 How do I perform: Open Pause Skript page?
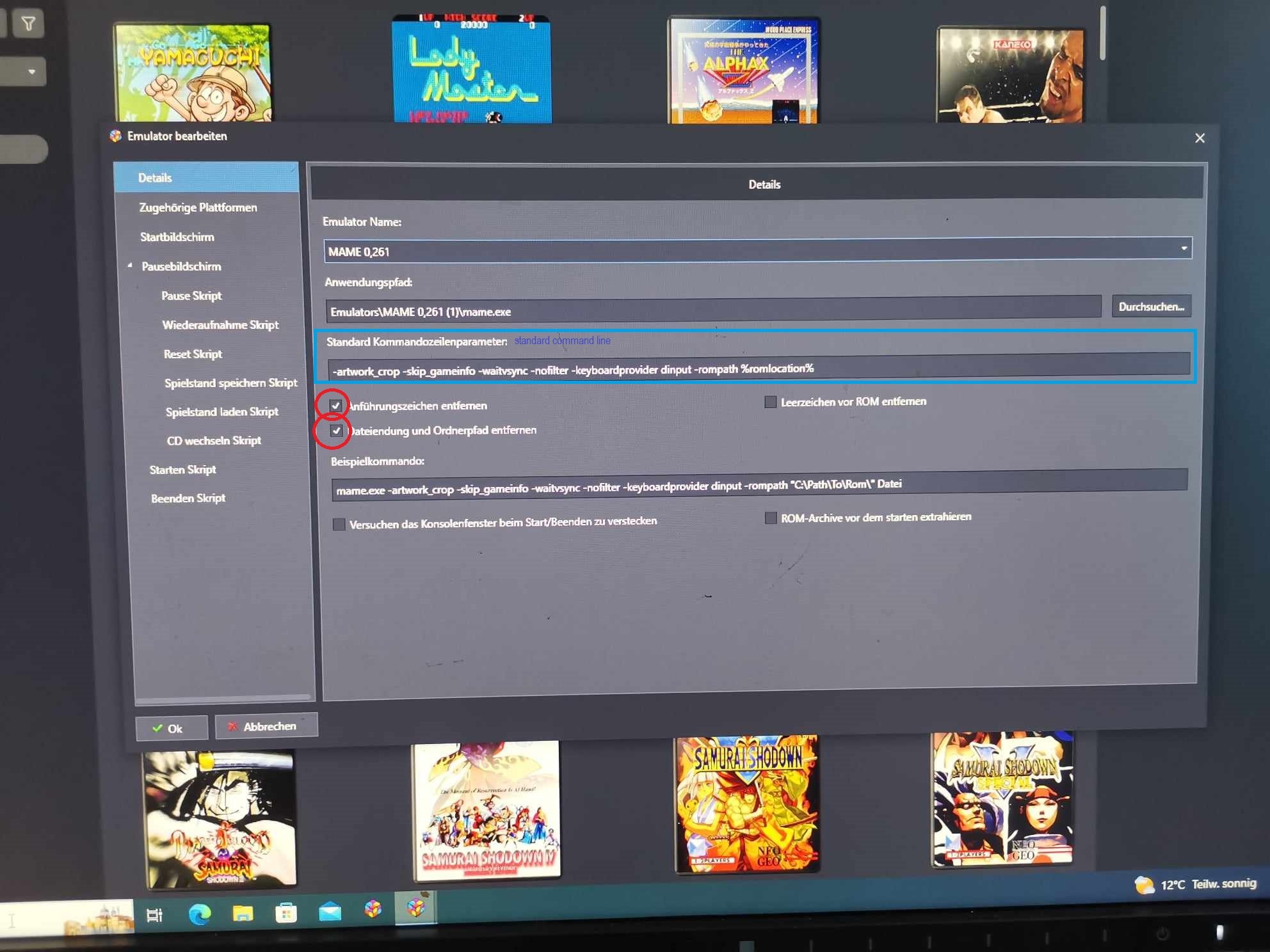pos(191,296)
